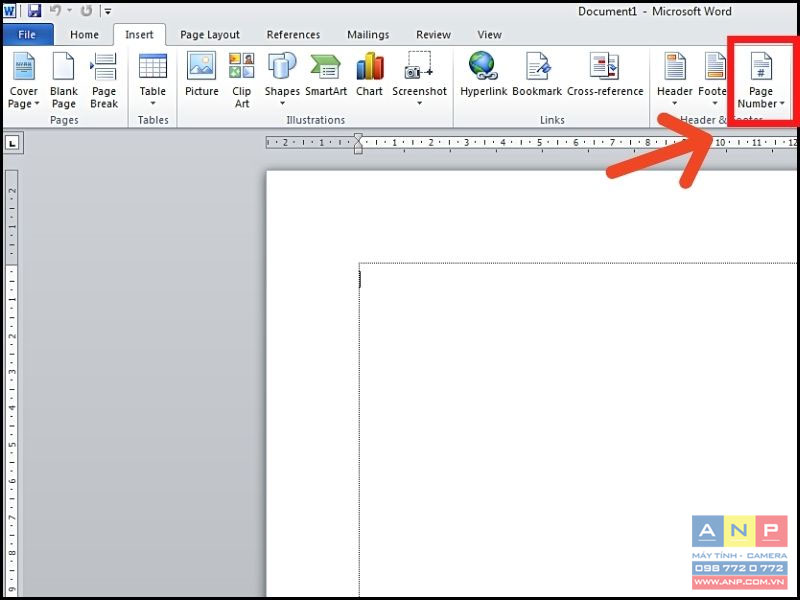Insert a Cross-reference

click(x=605, y=74)
